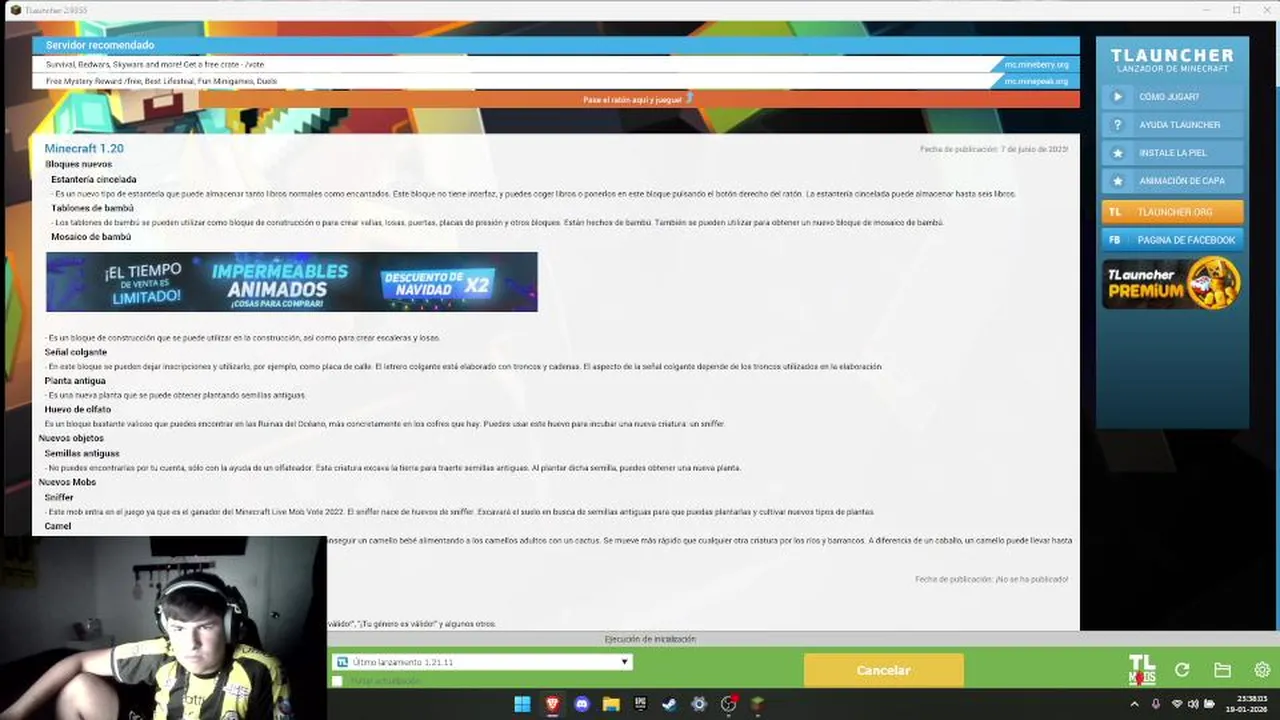Viewport: 1280px width, 720px height.
Task: Open Brave browser from taskbar
Action: 552,704
